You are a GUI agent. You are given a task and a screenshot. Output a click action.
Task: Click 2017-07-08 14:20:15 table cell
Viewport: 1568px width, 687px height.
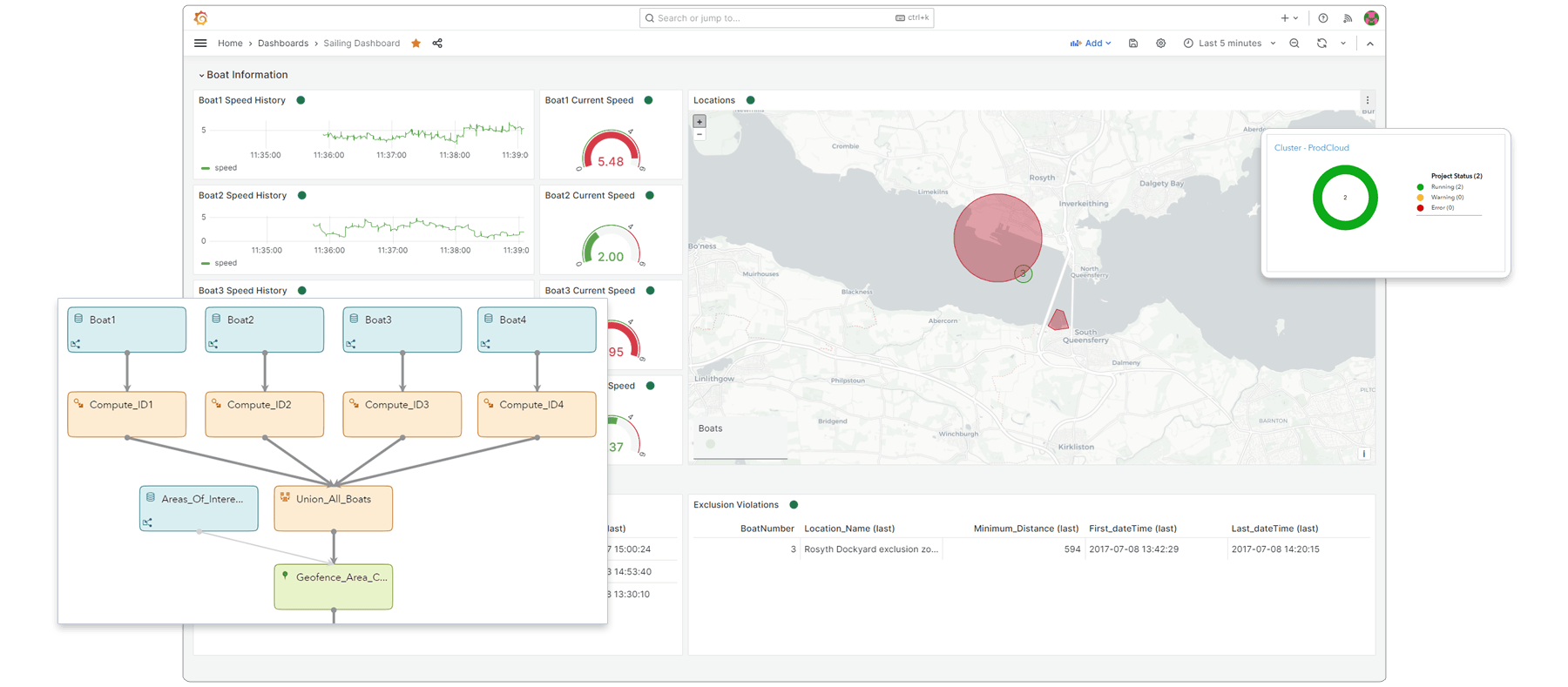click(1275, 549)
